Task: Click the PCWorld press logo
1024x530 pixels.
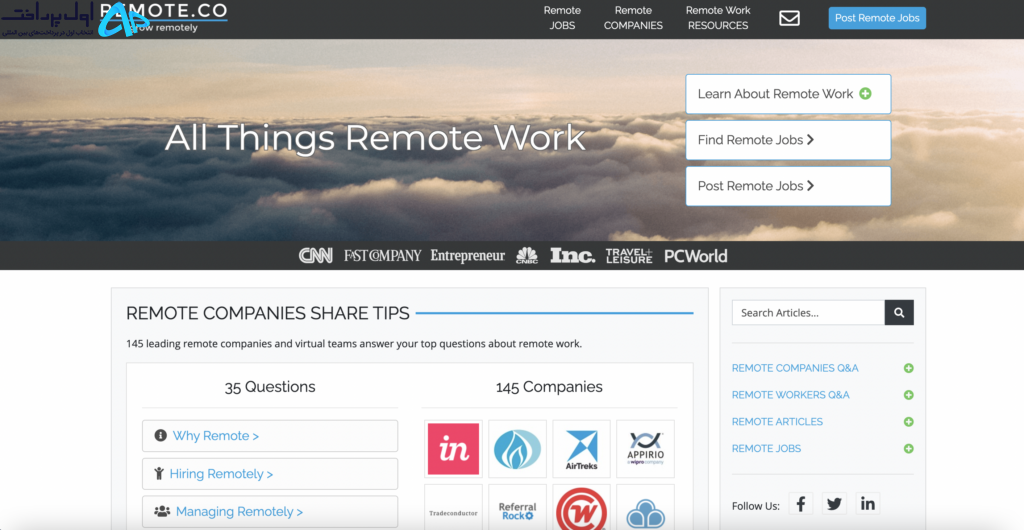Action: coord(696,256)
